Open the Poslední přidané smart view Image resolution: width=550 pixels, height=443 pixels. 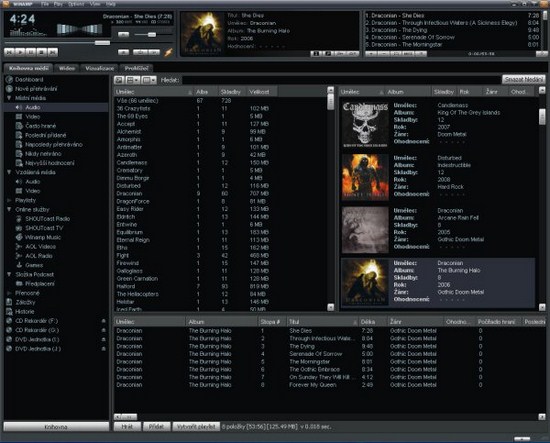coord(46,135)
